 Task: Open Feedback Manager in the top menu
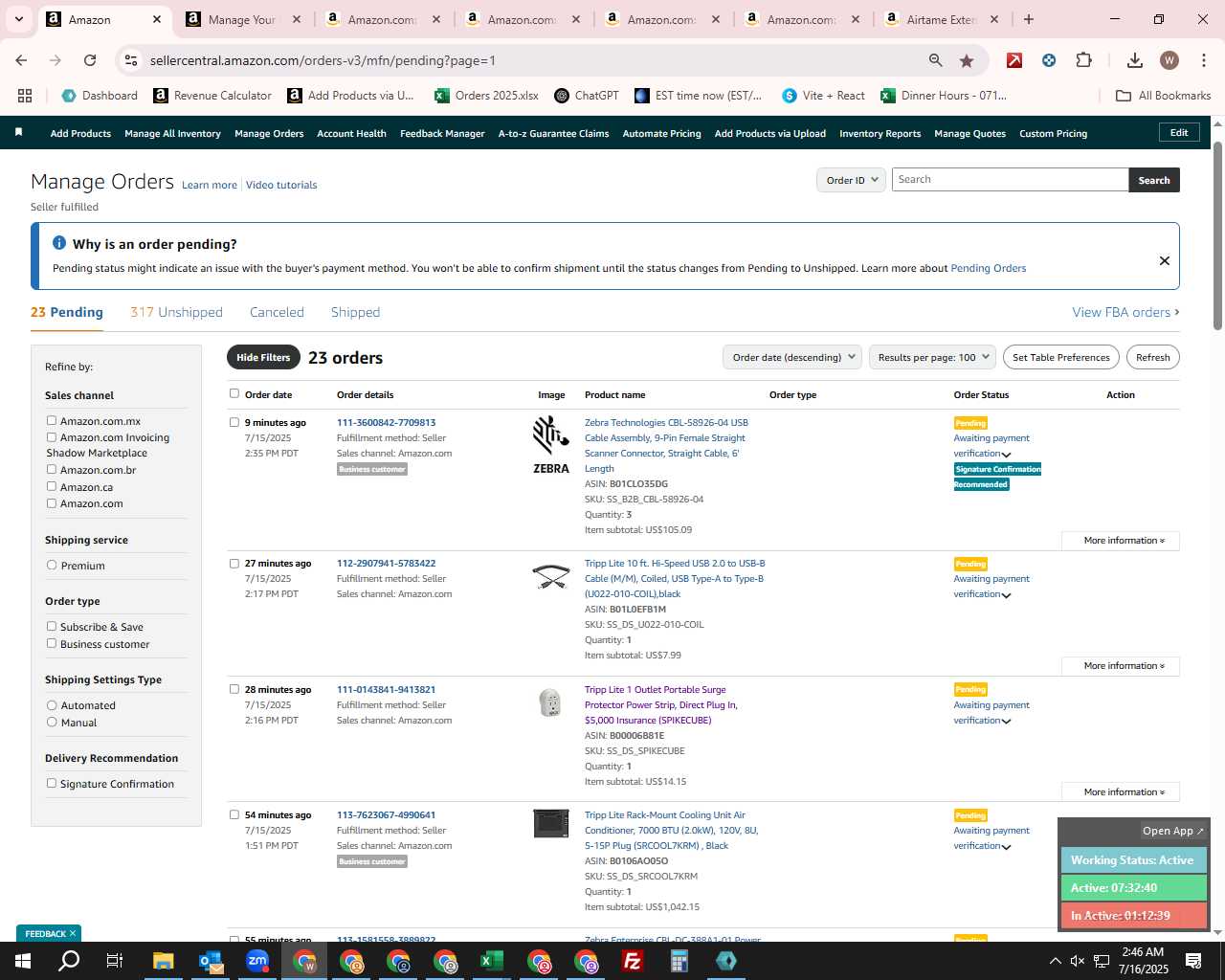coord(442,133)
